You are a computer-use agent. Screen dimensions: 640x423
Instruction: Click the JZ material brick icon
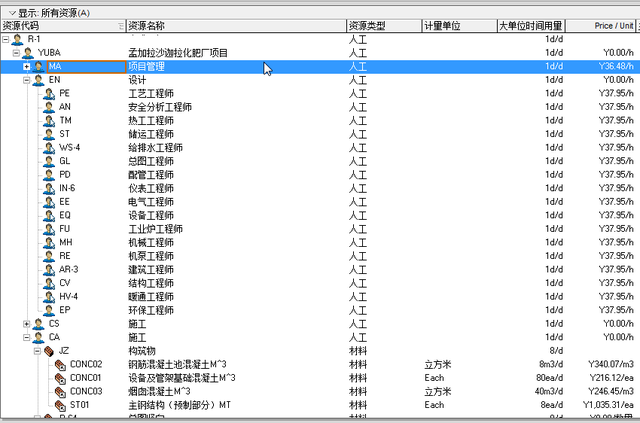pyautogui.click(x=49, y=351)
